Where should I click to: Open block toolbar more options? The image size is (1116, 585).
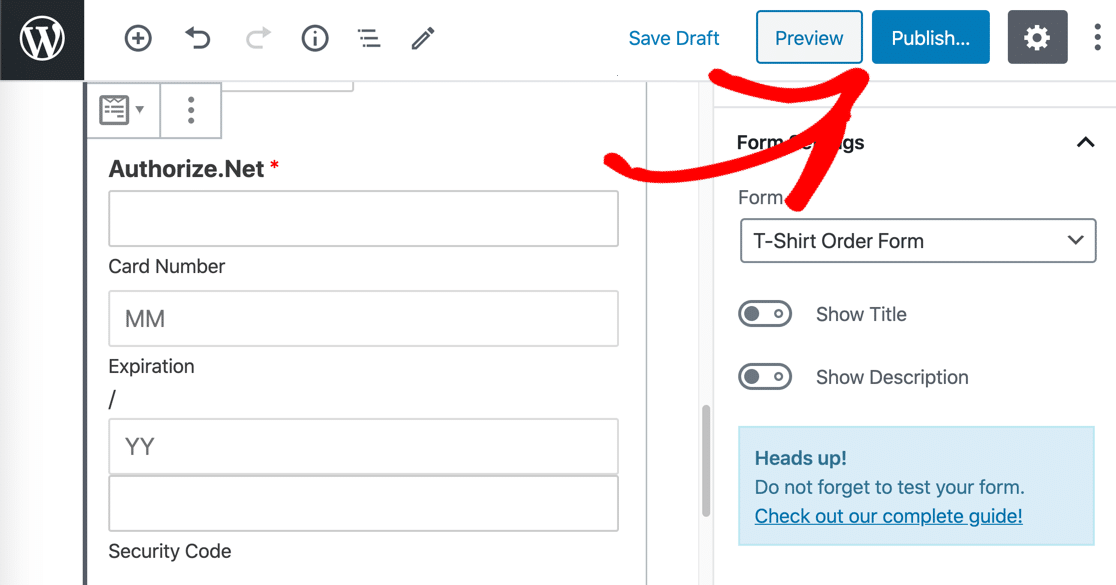191,110
